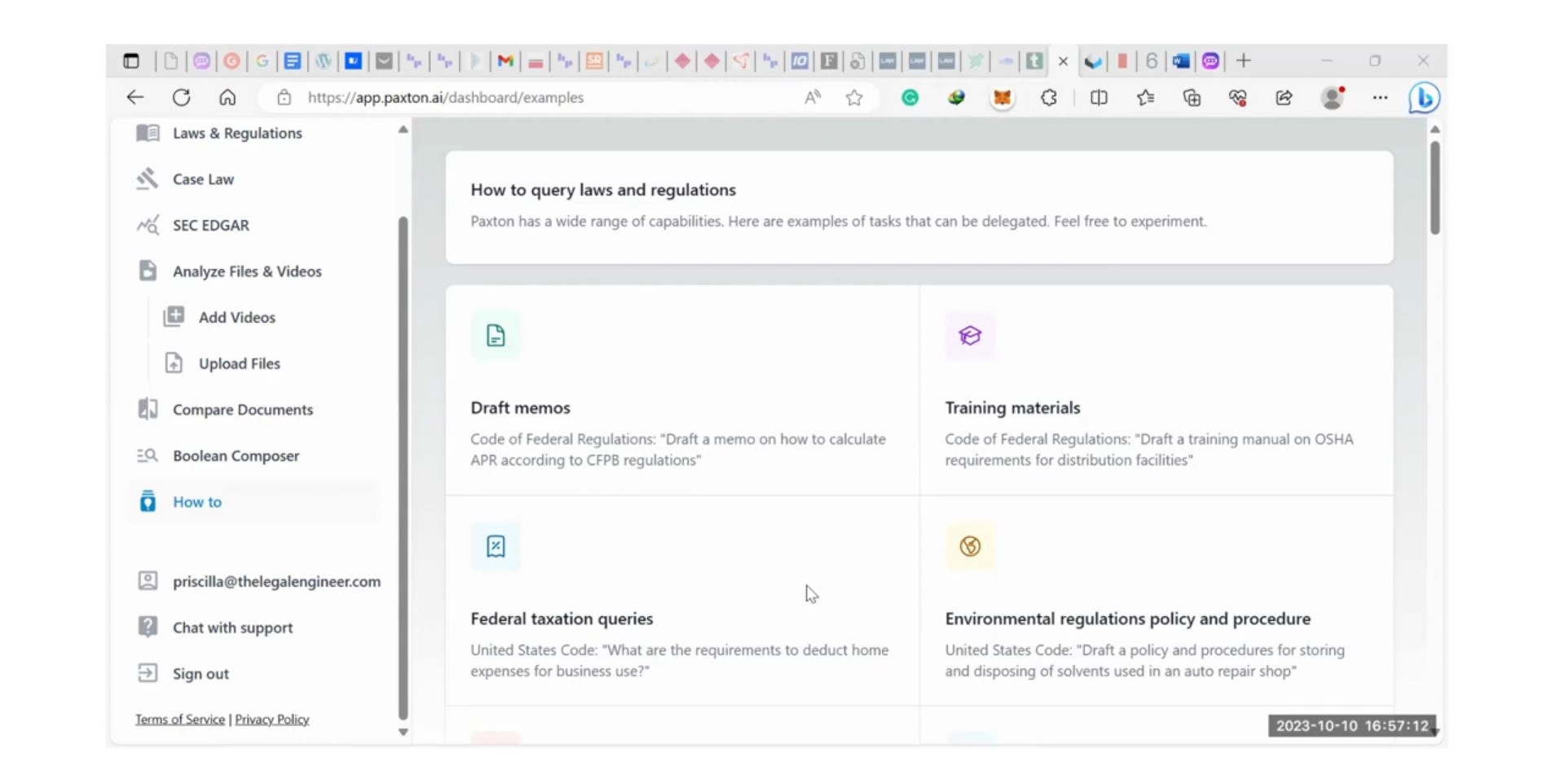
Task: Toggle split screen view icon
Action: tap(1099, 98)
